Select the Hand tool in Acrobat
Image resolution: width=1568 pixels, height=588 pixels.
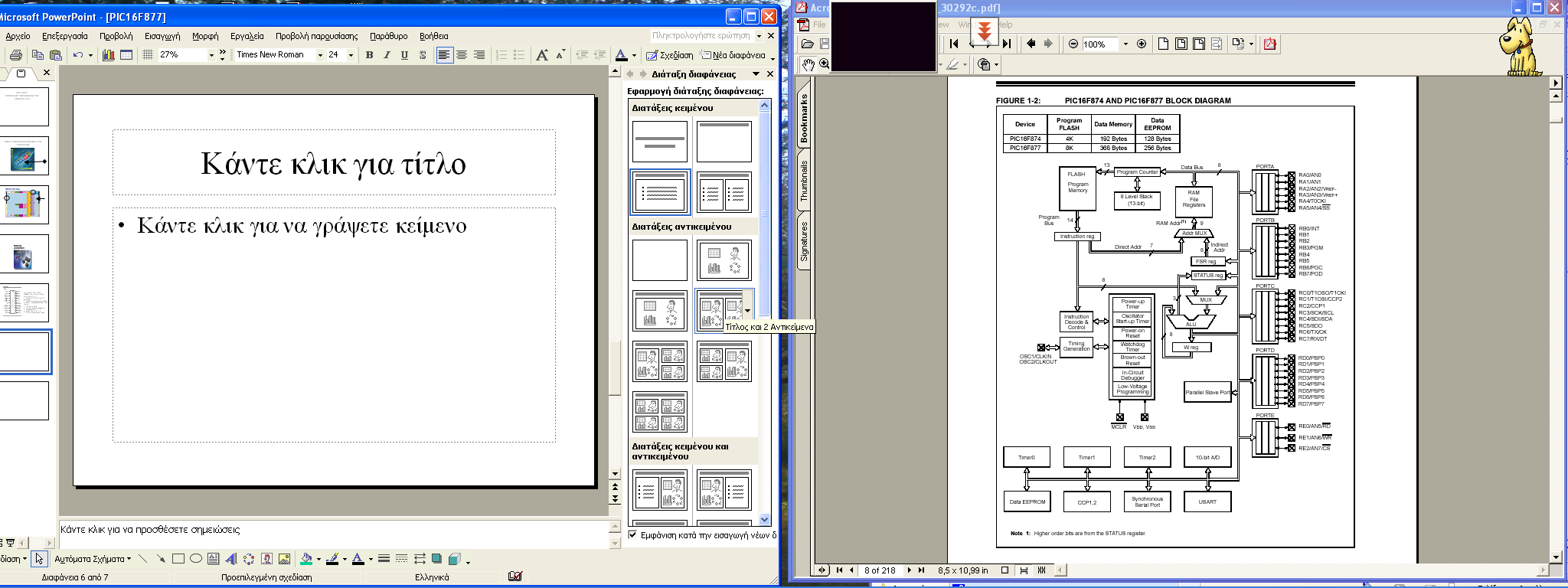point(808,64)
